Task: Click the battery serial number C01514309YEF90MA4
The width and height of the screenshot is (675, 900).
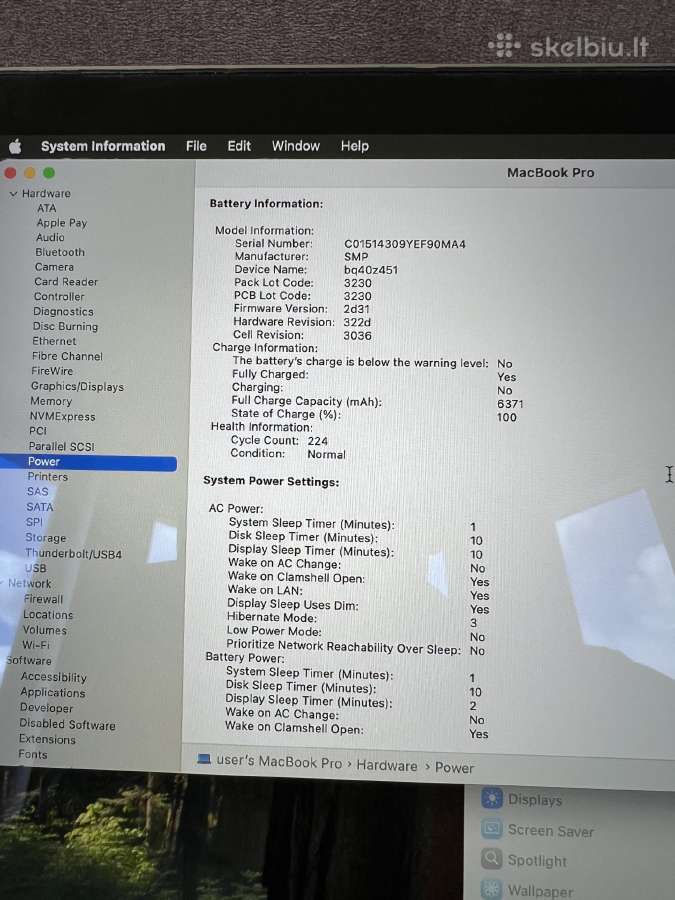Action: tap(405, 244)
